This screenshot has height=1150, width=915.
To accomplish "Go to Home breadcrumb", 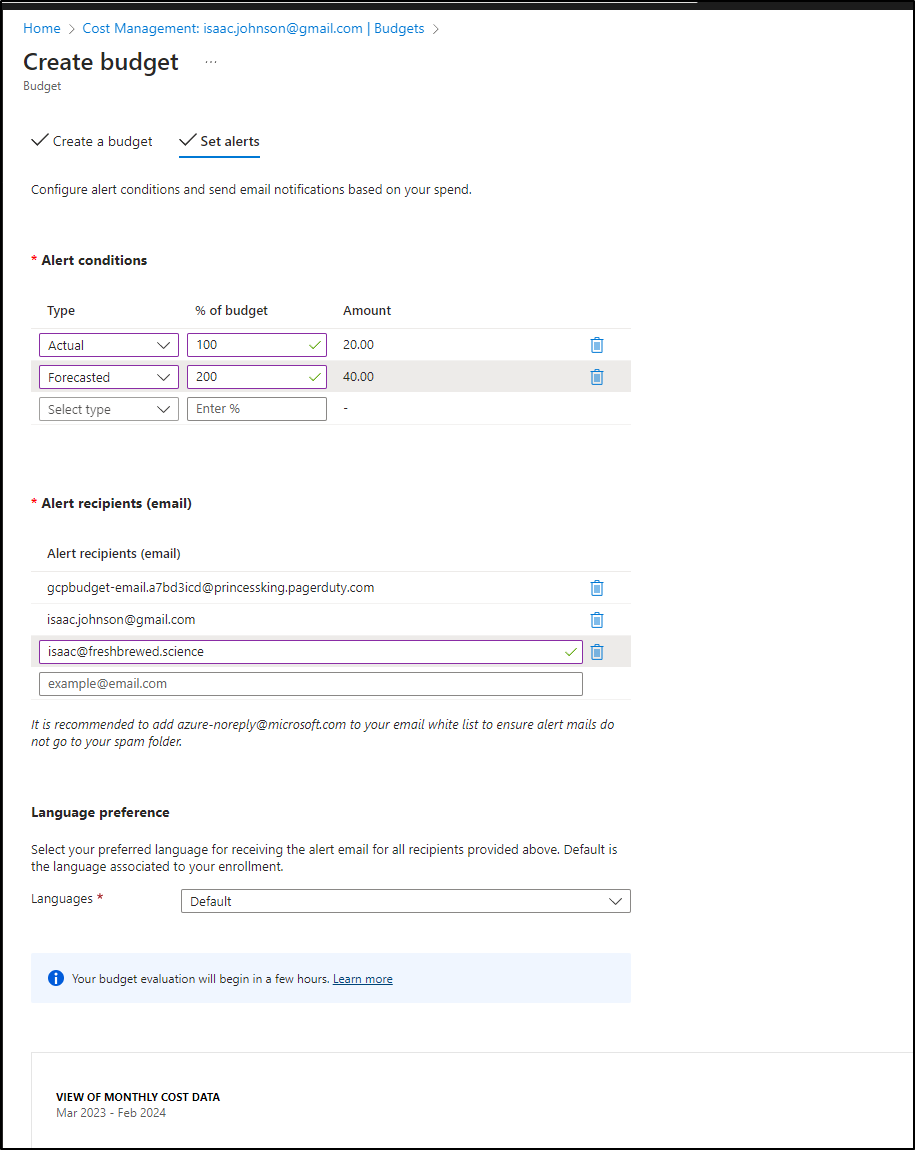I will click(x=42, y=29).
